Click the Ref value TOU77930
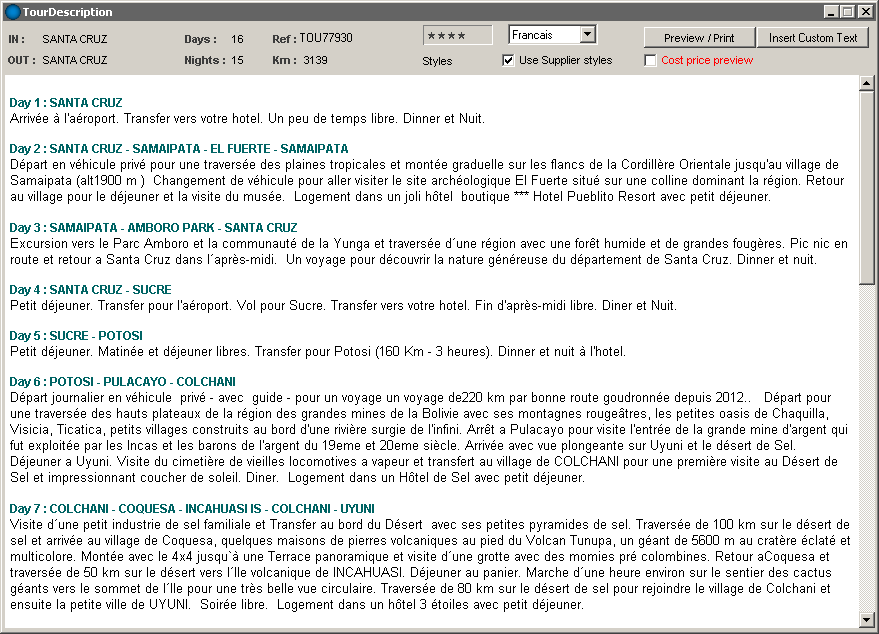Viewport: 879px width, 634px height. (x=326, y=39)
